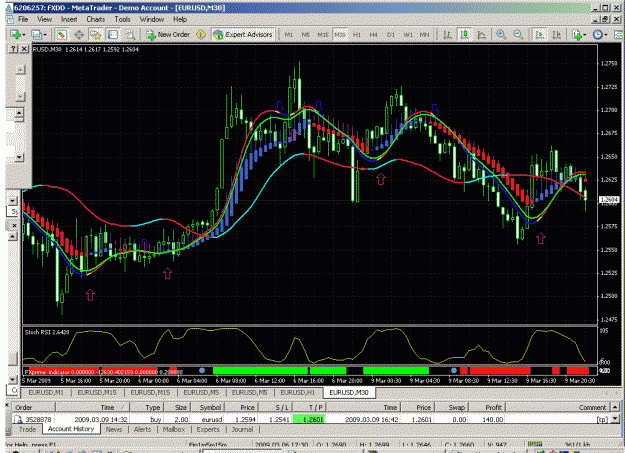Sort history by the Symbol column header

tap(207, 407)
